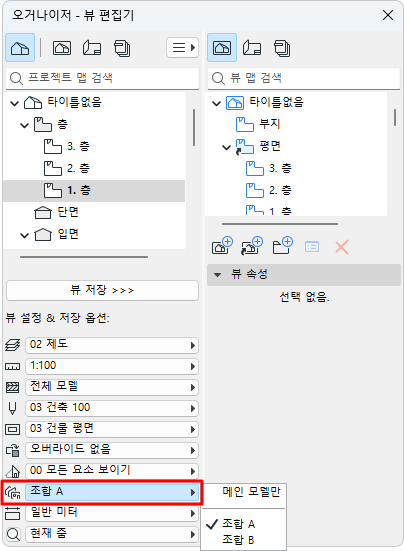The image size is (404, 551).
Task: Close the 오거나이저 - 뷰 편집기 window
Action: (x=388, y=15)
